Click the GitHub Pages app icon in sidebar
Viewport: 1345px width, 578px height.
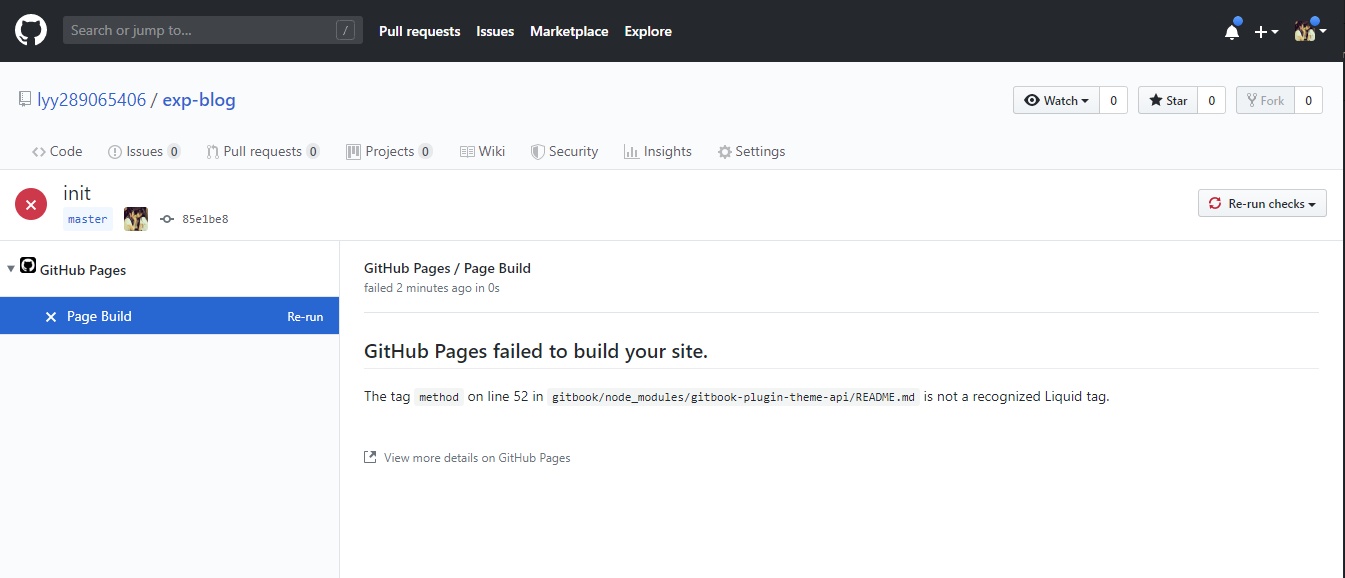(x=28, y=266)
